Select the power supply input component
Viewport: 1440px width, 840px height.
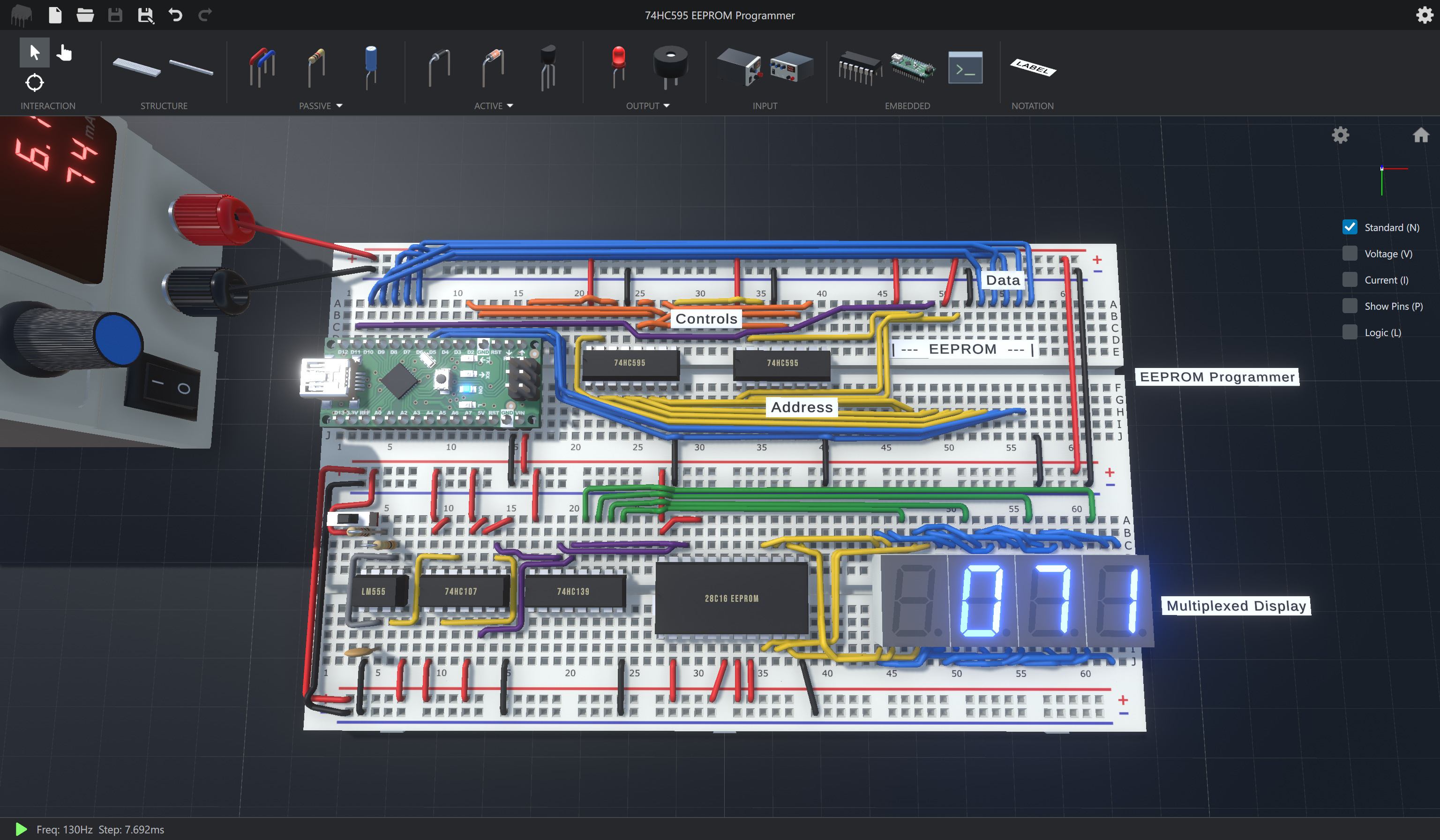click(x=791, y=67)
